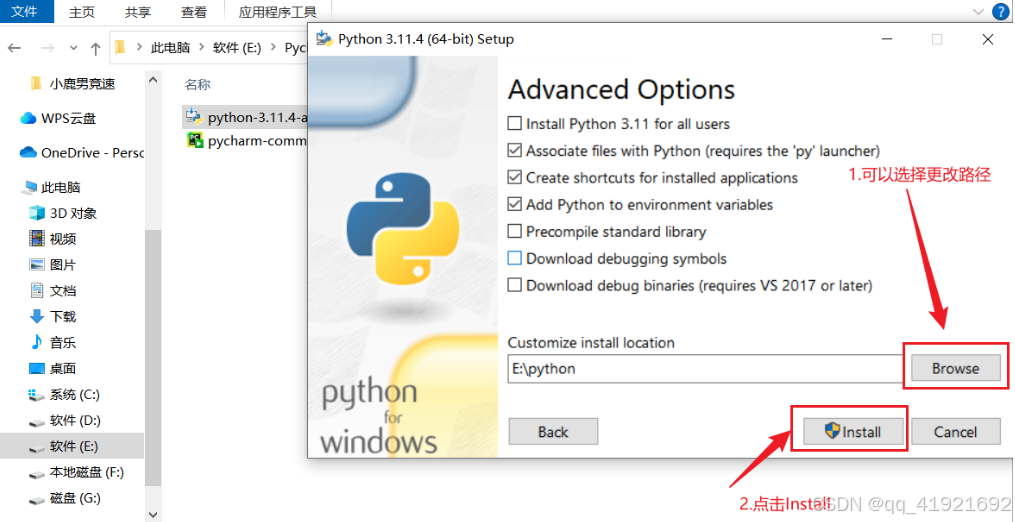Image resolution: width=1015 pixels, height=522 pixels.
Task: Open the 共享 ribbon tab
Action: click(138, 12)
